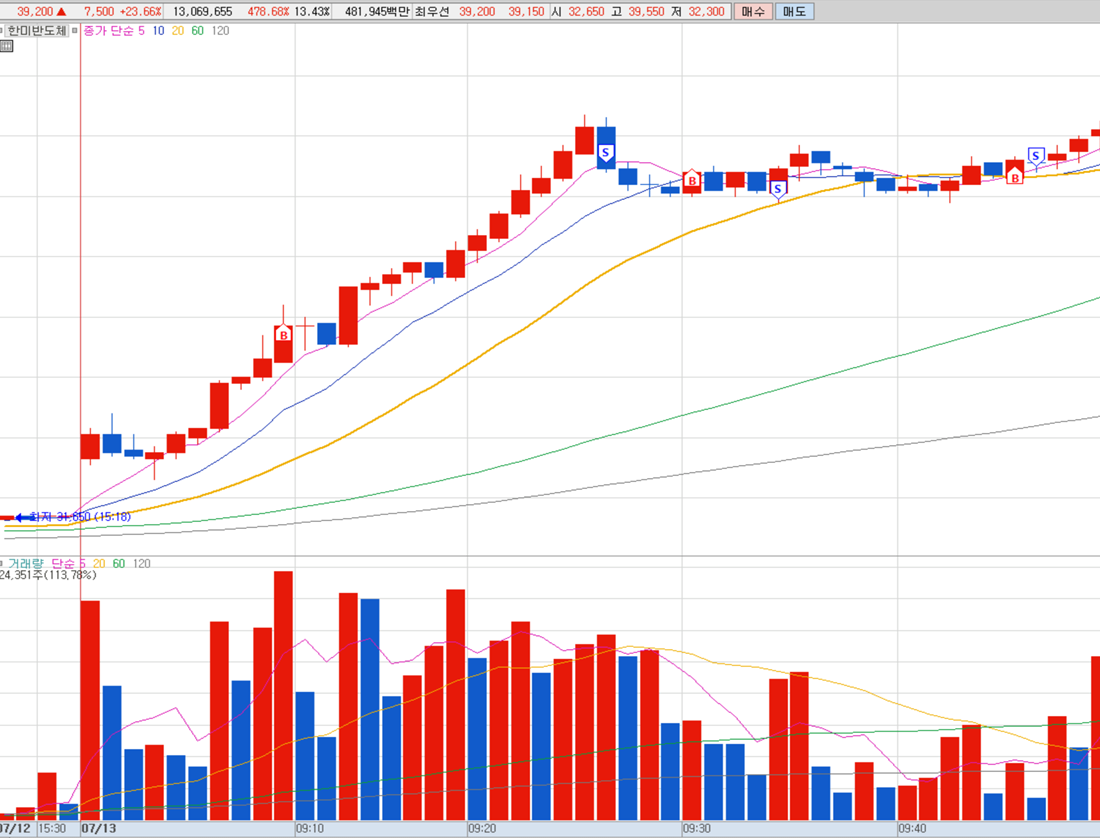Click the S marker at the 09:25 peak
This screenshot has height=838, width=1100.
tap(605, 153)
